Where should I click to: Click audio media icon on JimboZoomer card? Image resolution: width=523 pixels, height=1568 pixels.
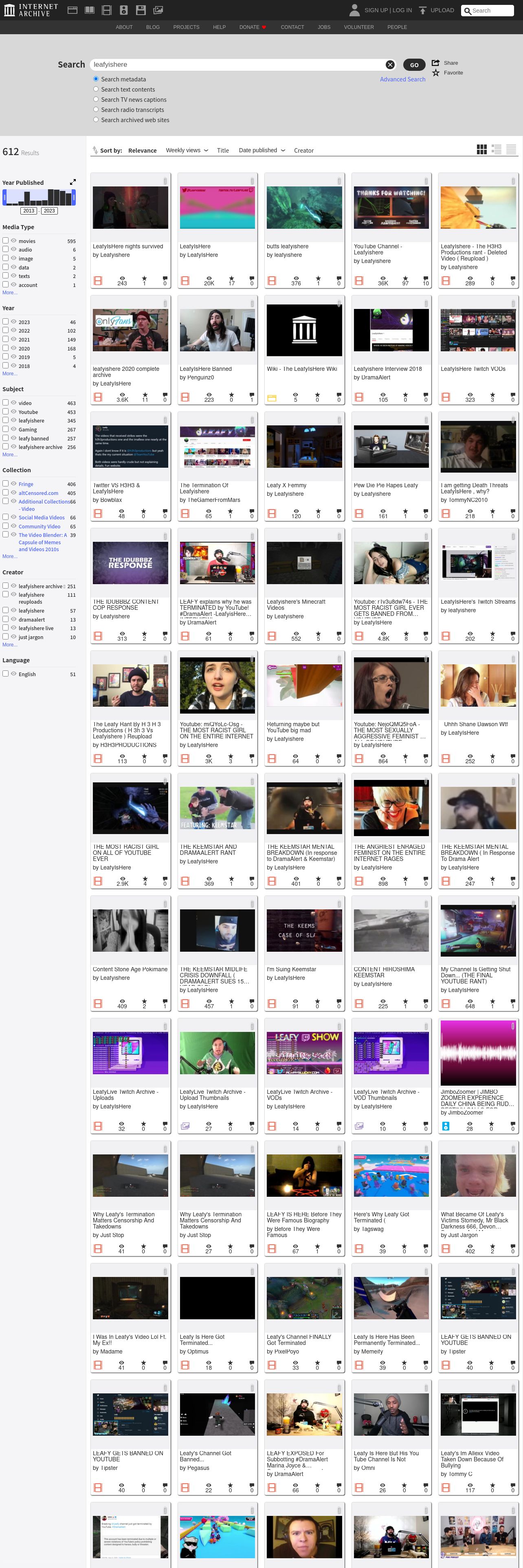coord(446,1126)
